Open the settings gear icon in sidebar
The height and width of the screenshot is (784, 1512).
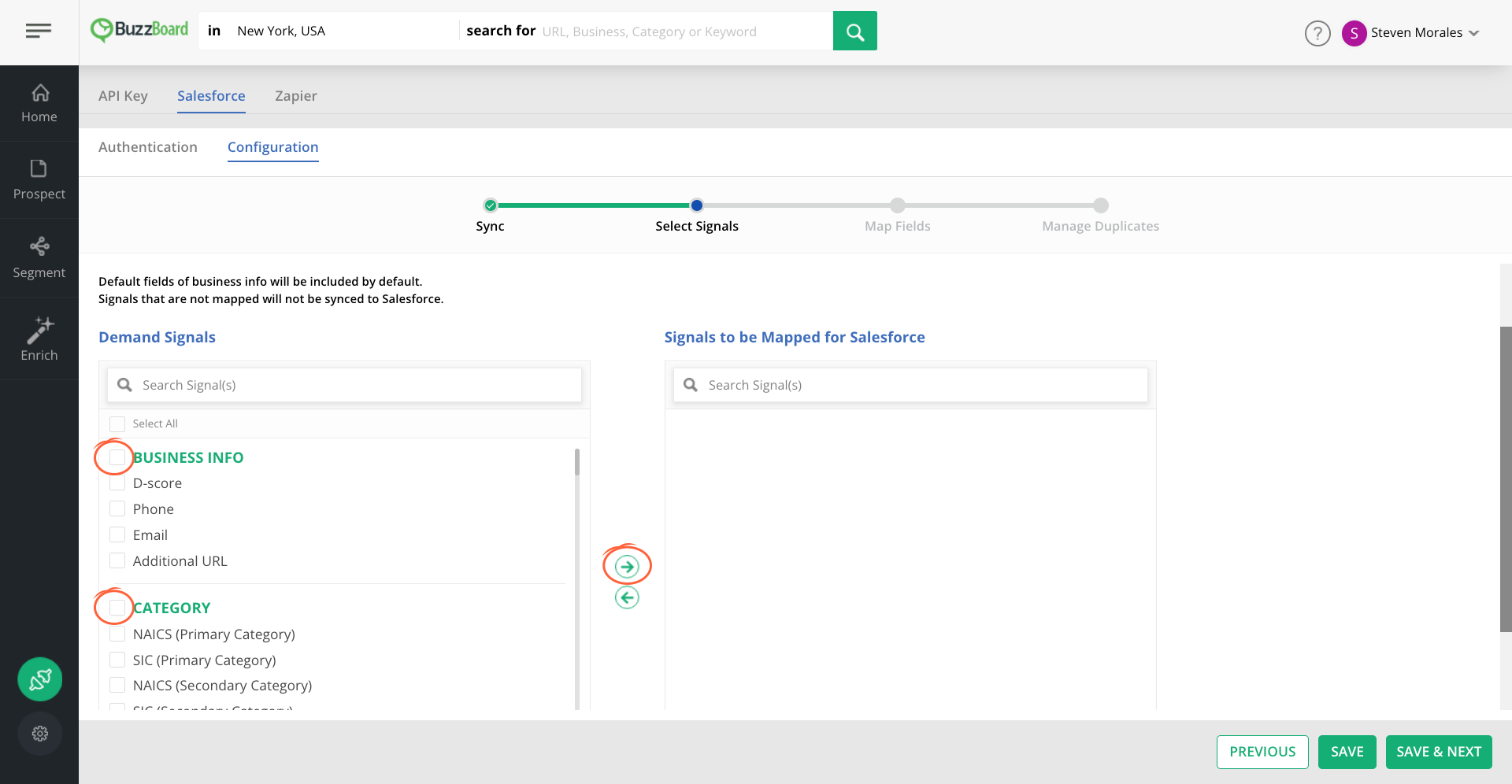click(40, 734)
